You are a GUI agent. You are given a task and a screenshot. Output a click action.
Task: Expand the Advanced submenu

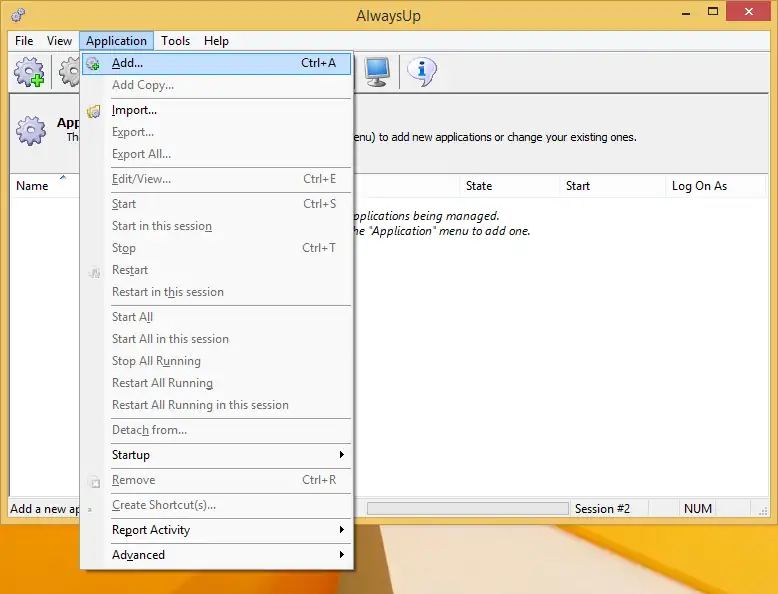point(216,555)
